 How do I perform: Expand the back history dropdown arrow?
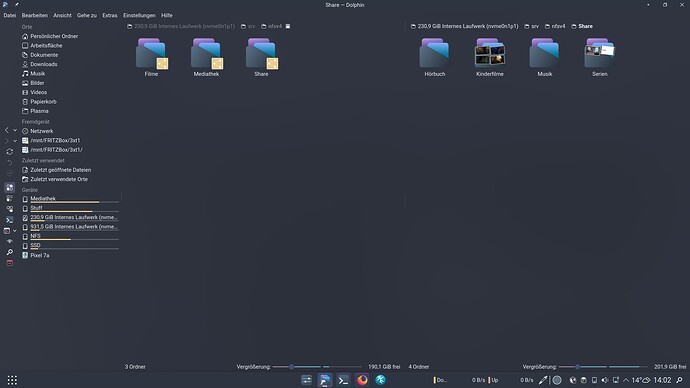click(x=15, y=130)
